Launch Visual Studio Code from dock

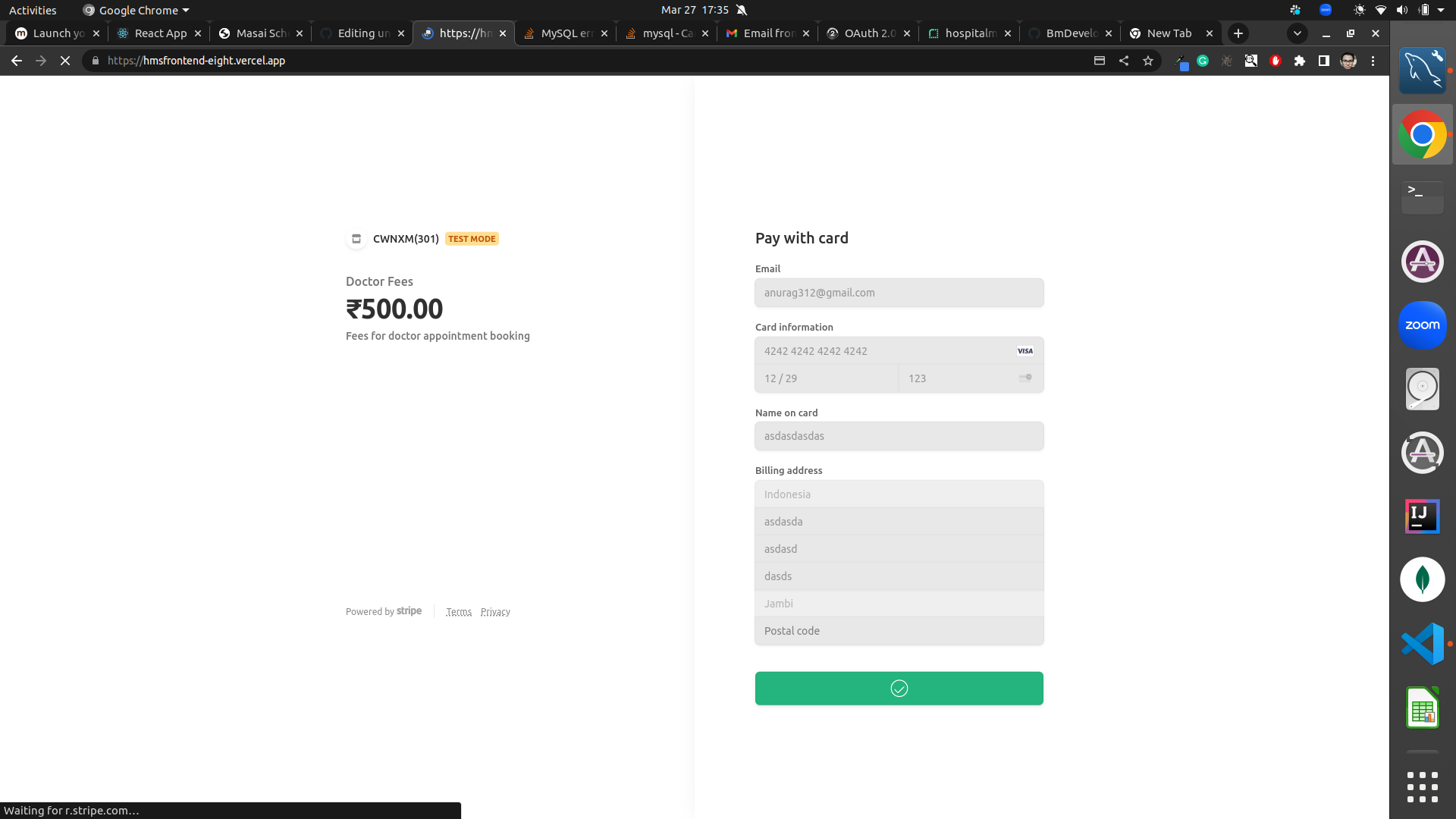[1422, 644]
